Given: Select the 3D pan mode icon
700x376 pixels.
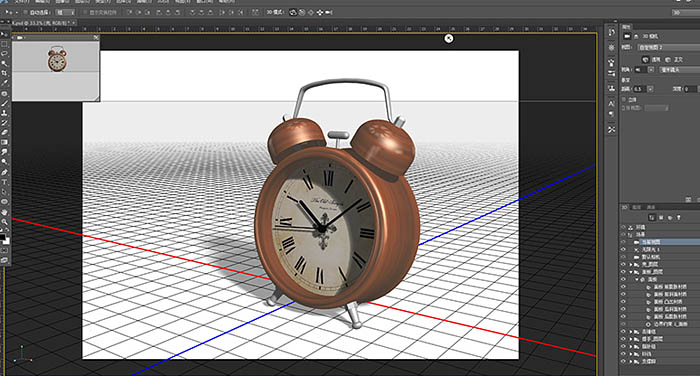Looking at the screenshot, I should (311, 13).
